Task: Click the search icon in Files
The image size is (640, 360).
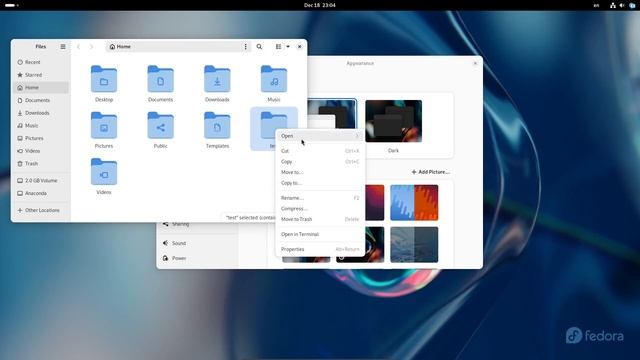Action: (259, 47)
